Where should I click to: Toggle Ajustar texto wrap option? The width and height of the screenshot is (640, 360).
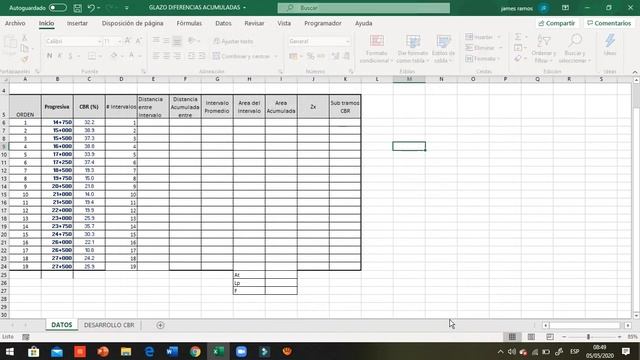click(233, 41)
